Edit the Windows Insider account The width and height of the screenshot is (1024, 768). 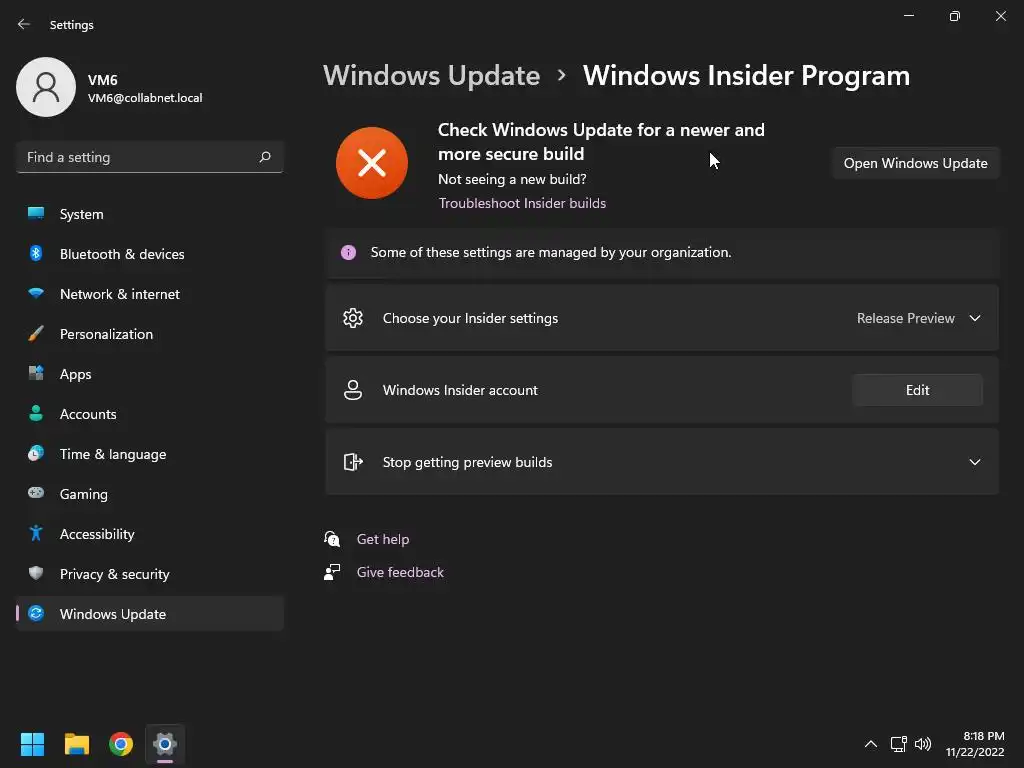coord(917,390)
